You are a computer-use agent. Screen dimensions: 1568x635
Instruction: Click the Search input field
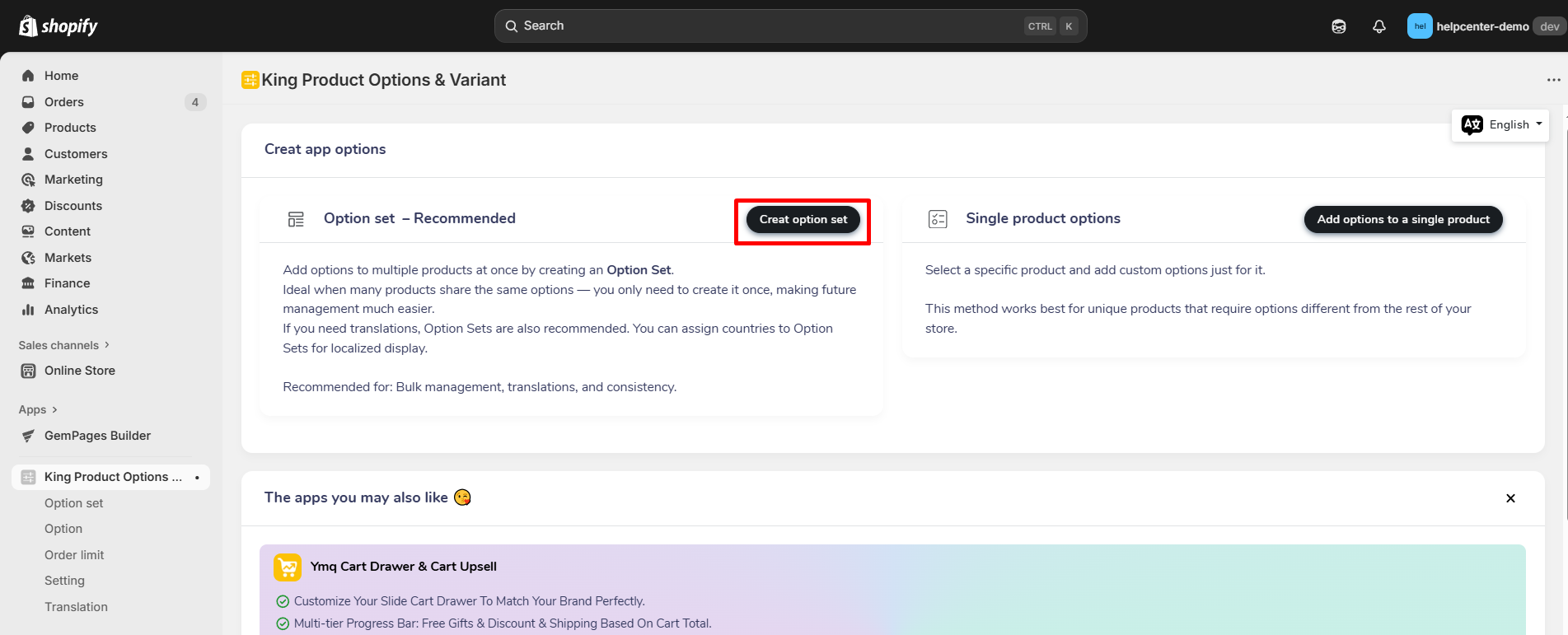click(x=766, y=26)
